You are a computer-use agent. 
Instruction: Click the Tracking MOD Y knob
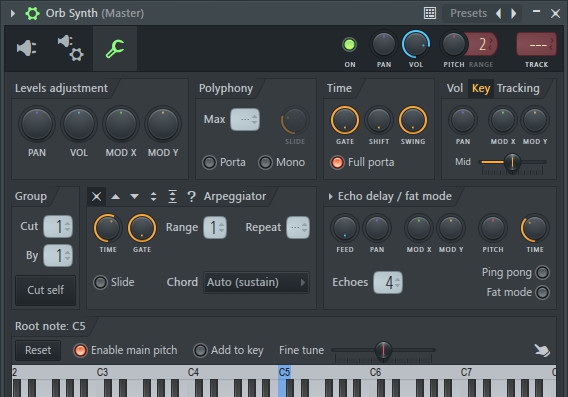click(535, 120)
